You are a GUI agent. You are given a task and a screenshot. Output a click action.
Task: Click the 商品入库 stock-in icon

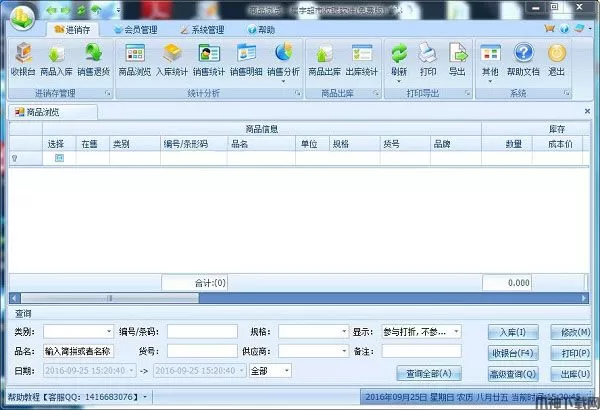(57, 57)
